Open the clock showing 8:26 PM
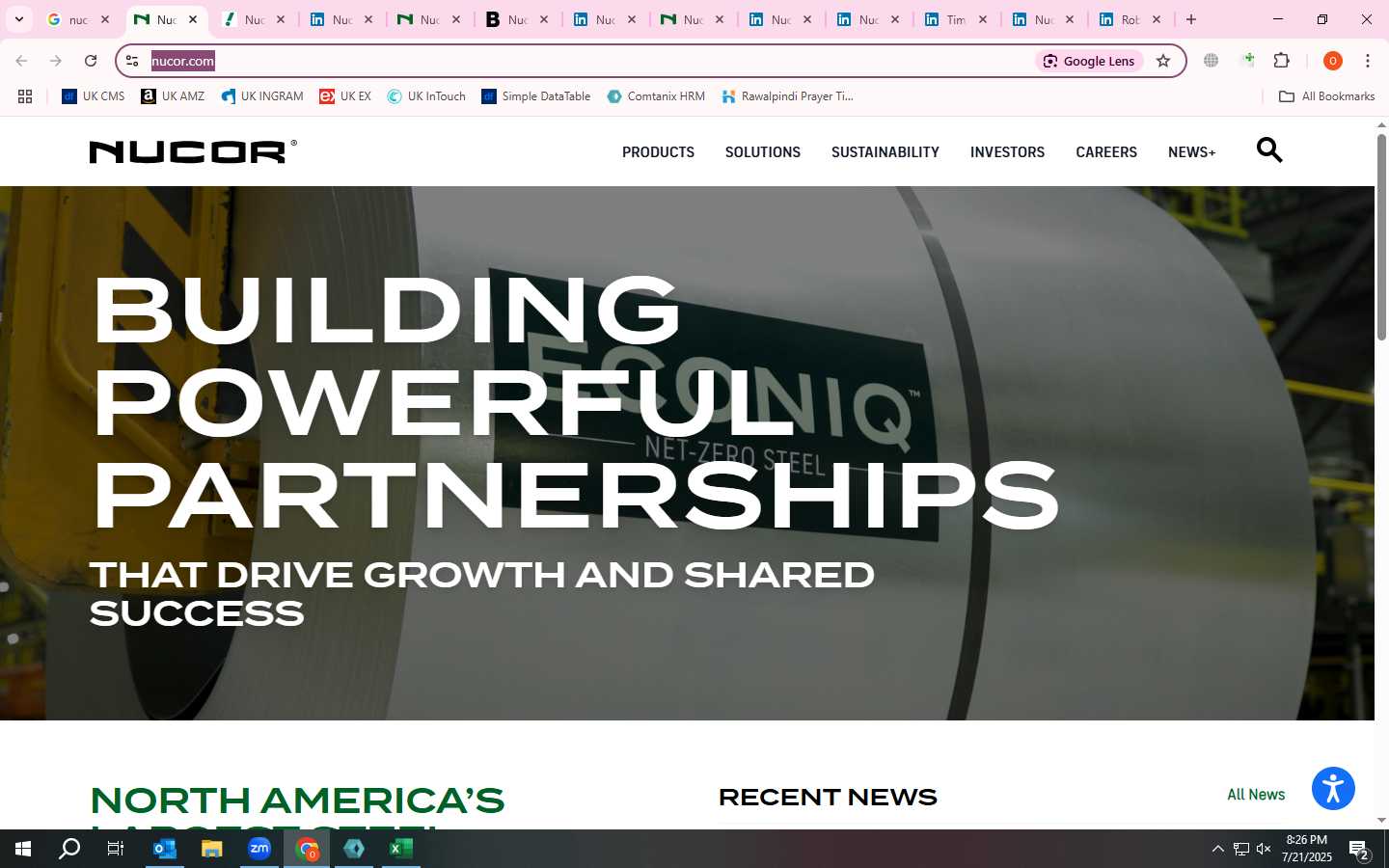 click(x=1306, y=849)
